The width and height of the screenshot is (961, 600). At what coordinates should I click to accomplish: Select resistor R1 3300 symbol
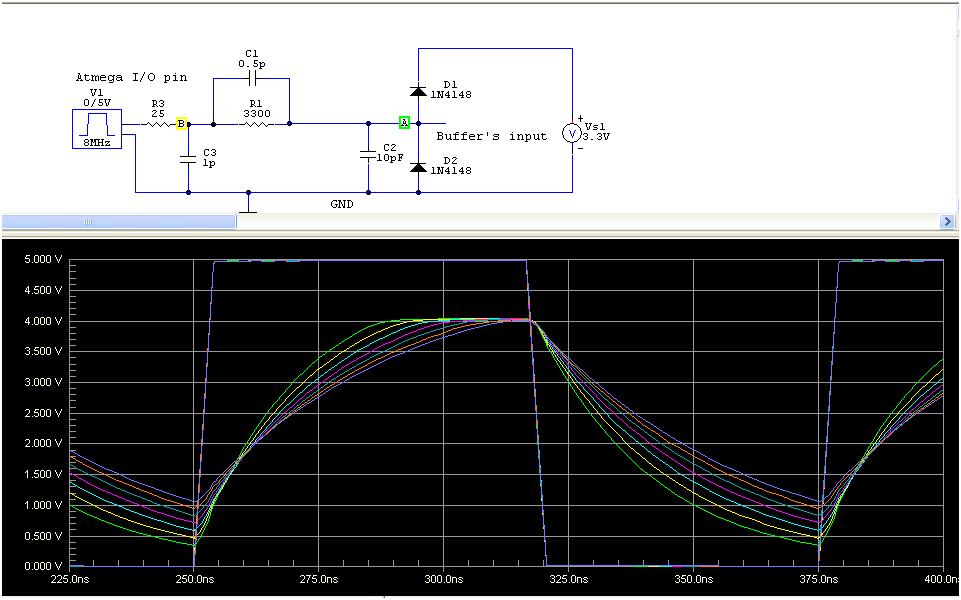[258, 122]
